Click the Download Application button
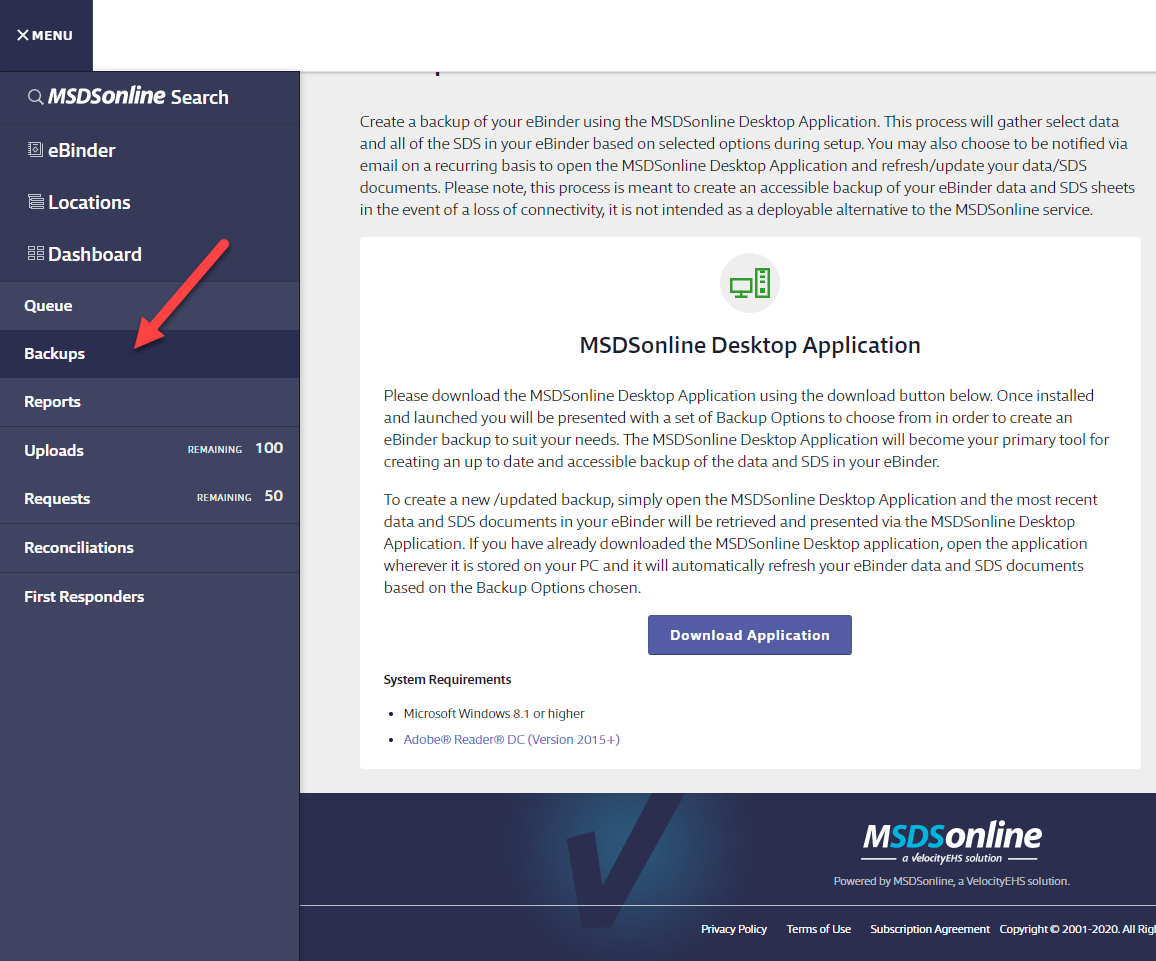Viewport: 1156px width, 961px height. [750, 635]
